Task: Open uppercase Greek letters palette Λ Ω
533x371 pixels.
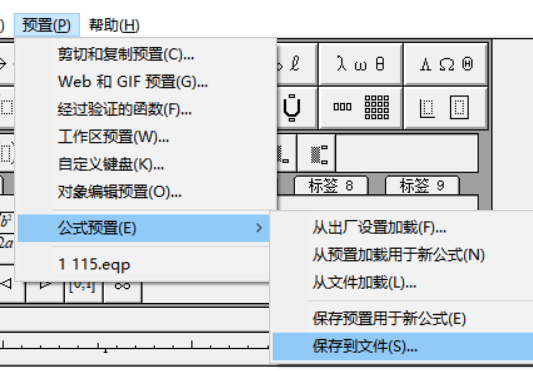Action: click(x=446, y=64)
